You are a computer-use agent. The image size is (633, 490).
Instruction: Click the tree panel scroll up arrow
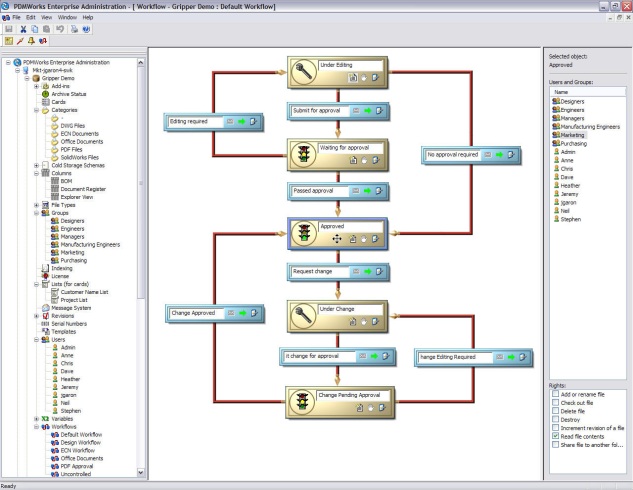[140, 63]
